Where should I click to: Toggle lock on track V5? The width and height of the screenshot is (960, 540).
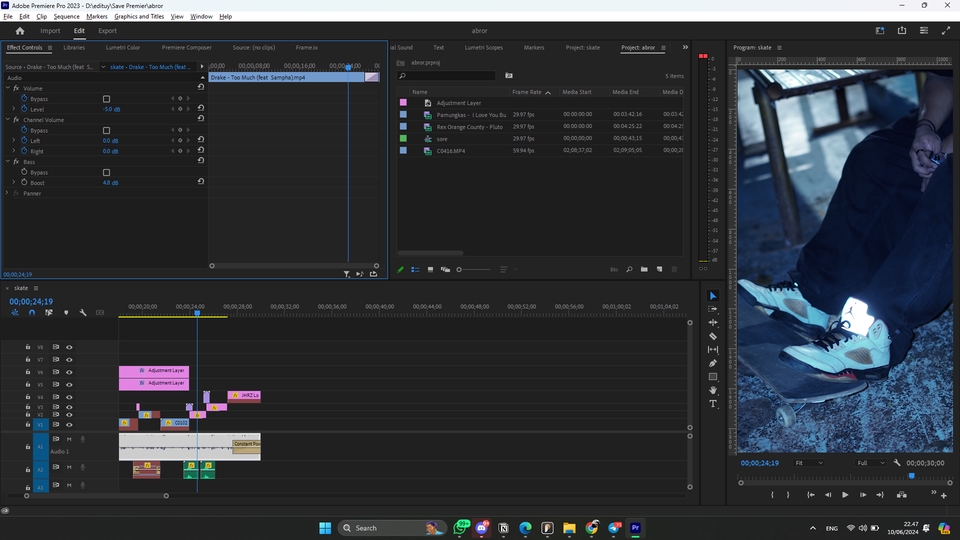pos(28,384)
